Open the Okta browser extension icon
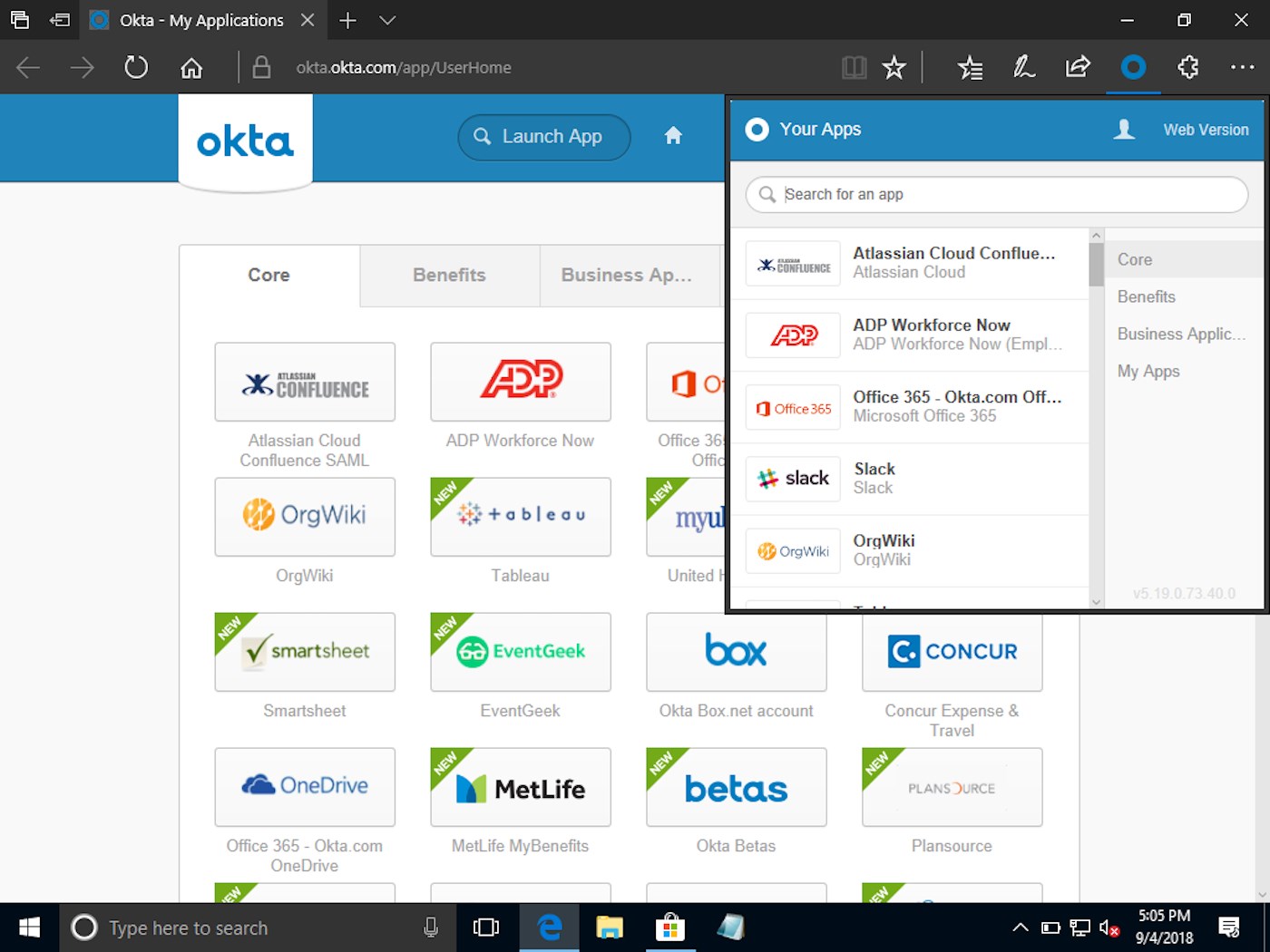The height and width of the screenshot is (952, 1270). point(1133,67)
